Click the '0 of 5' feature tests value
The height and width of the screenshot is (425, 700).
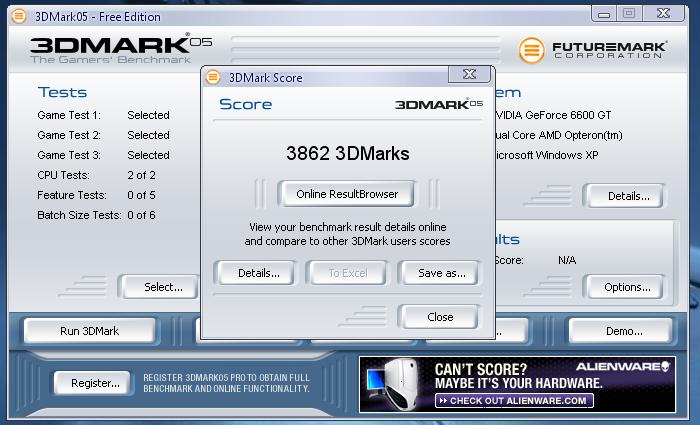pyautogui.click(x=142, y=195)
